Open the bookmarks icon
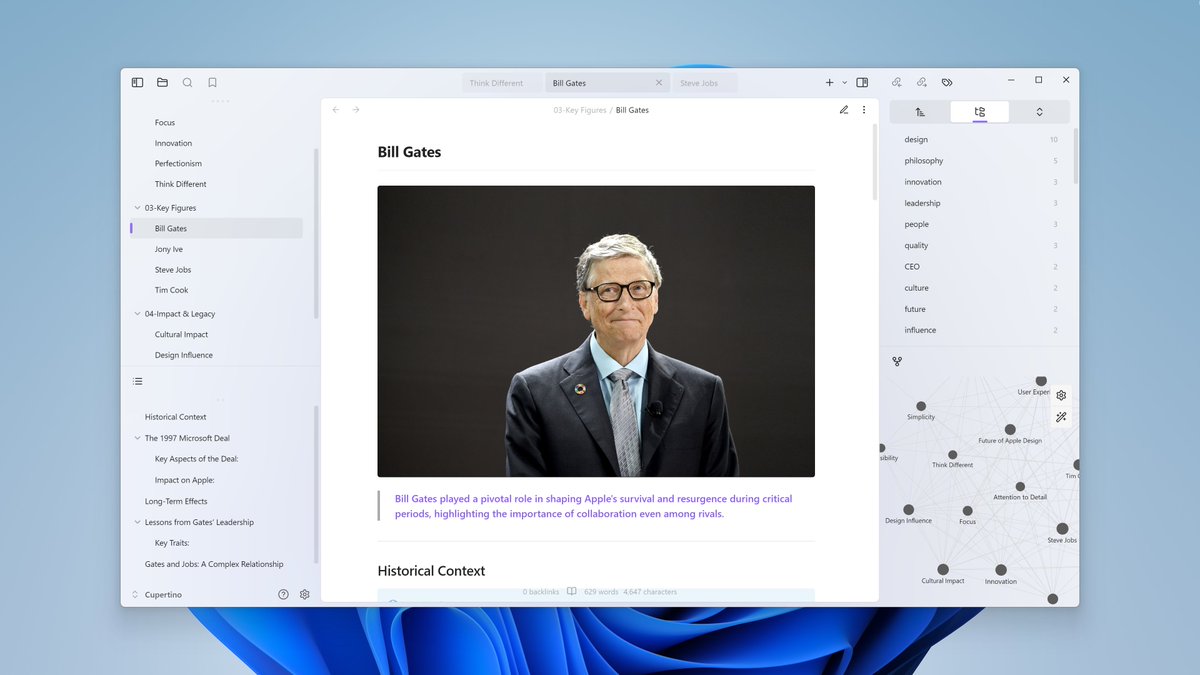This screenshot has height=675, width=1200. point(212,83)
